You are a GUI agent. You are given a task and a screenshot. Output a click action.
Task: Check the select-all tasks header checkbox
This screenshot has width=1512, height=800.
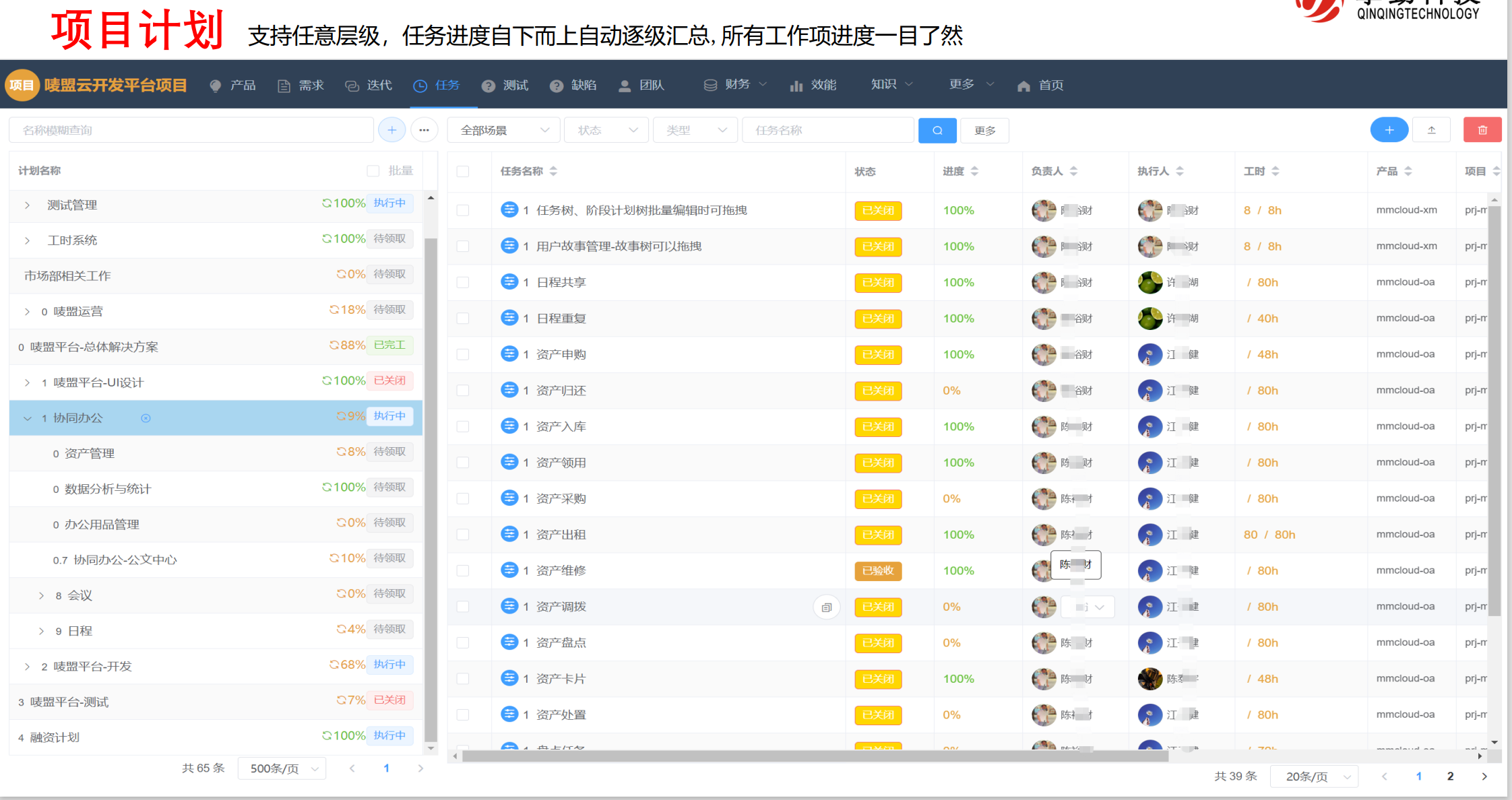tap(463, 171)
